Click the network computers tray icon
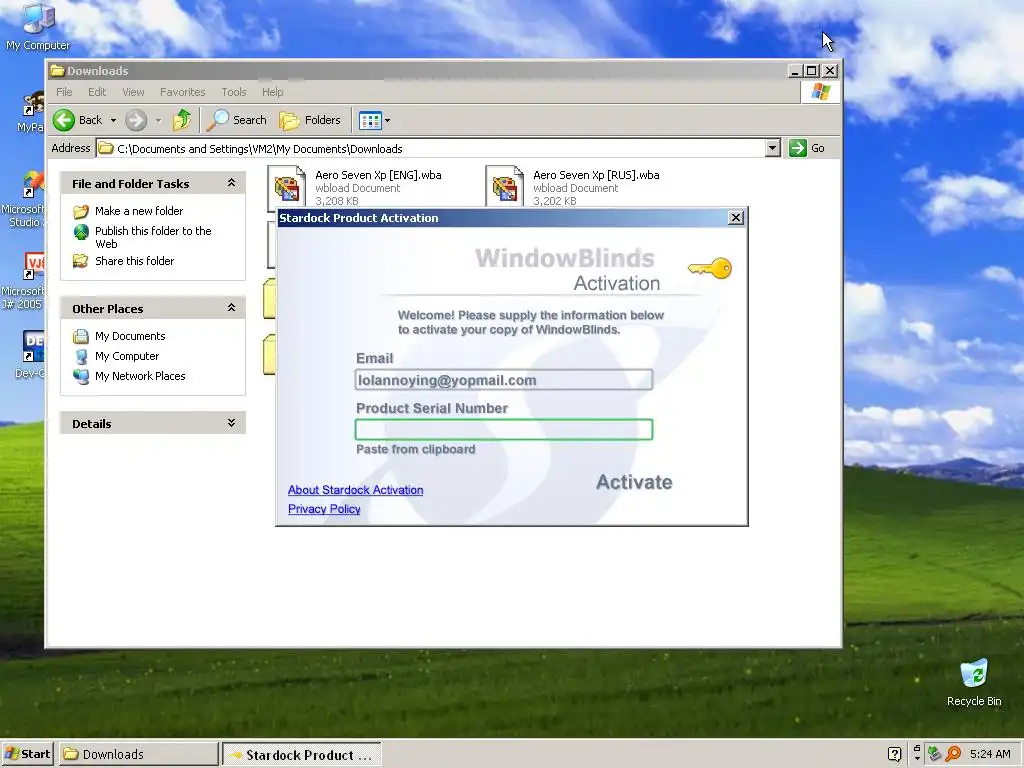This screenshot has height=768, width=1024. tap(935, 754)
